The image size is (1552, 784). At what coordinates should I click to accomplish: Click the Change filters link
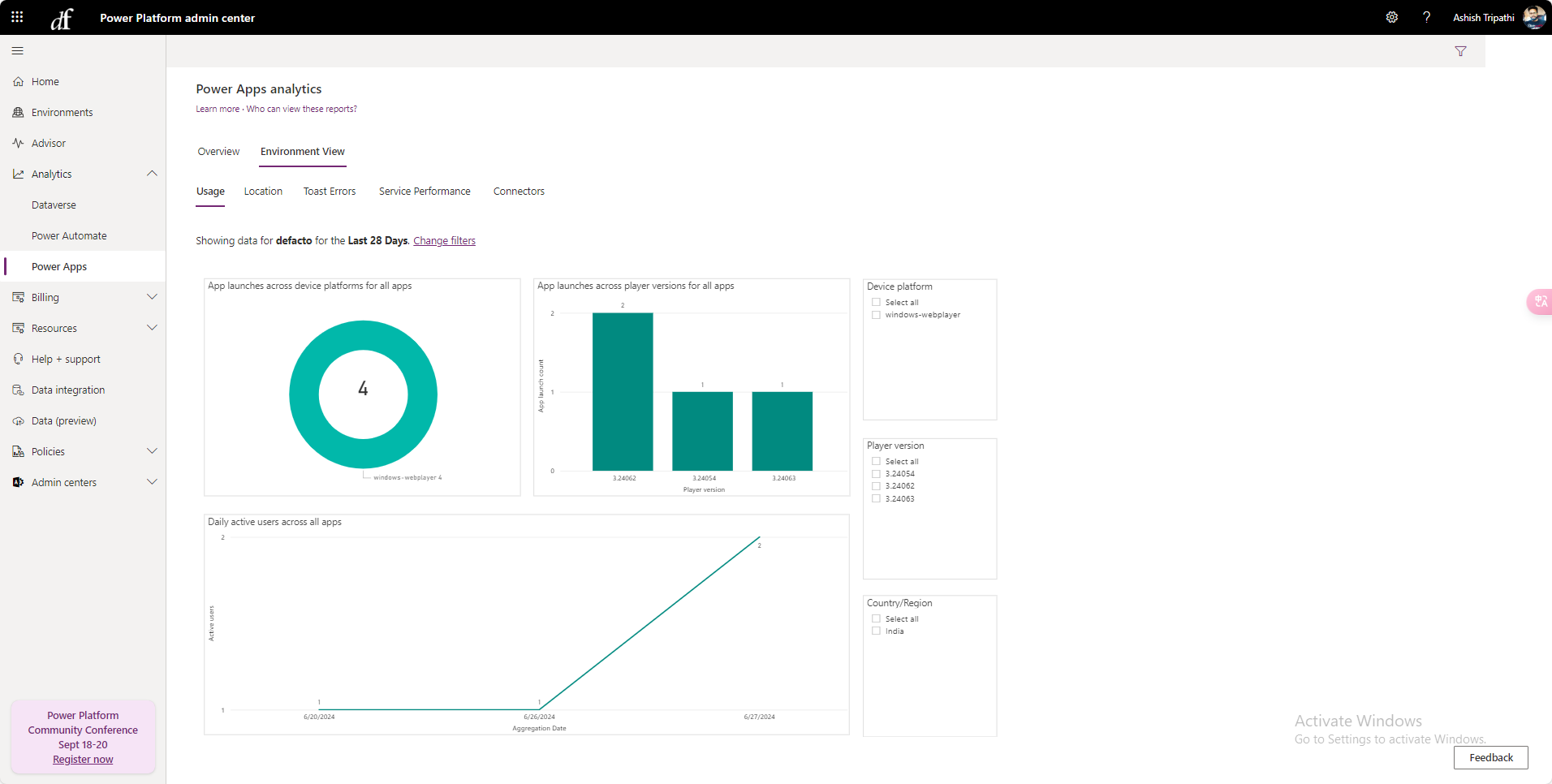pyautogui.click(x=444, y=240)
